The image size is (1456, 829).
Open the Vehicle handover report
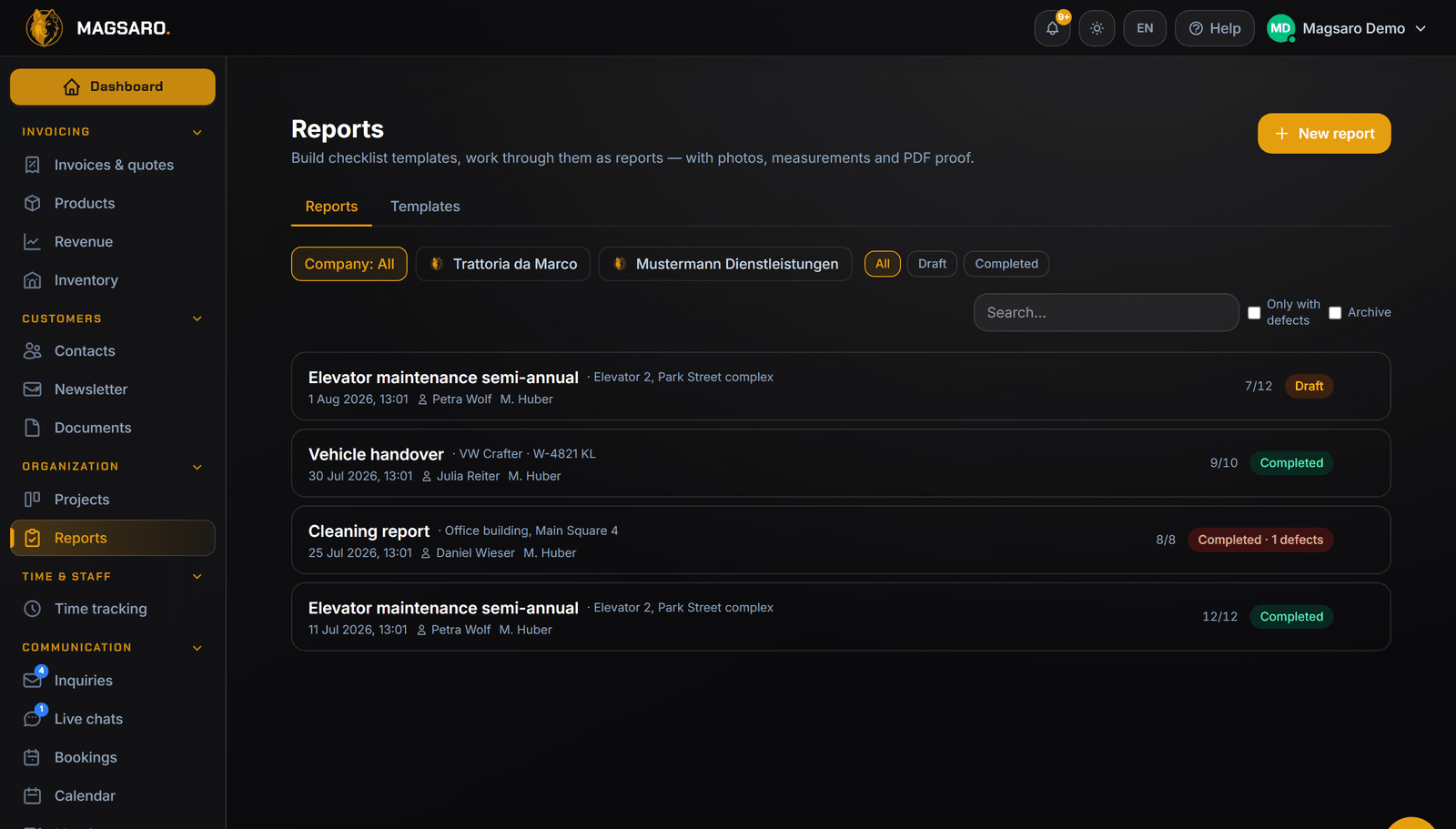click(841, 463)
